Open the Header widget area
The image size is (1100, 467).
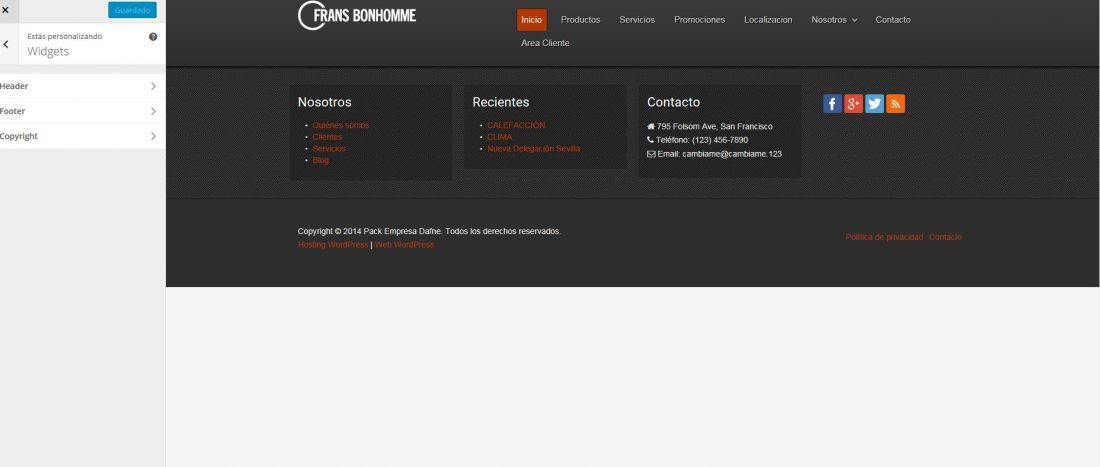tap(83, 86)
